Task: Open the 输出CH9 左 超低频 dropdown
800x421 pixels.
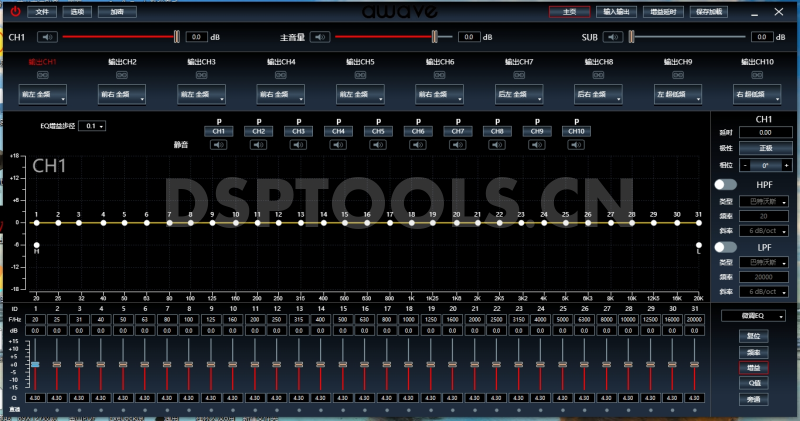Action: click(678, 94)
